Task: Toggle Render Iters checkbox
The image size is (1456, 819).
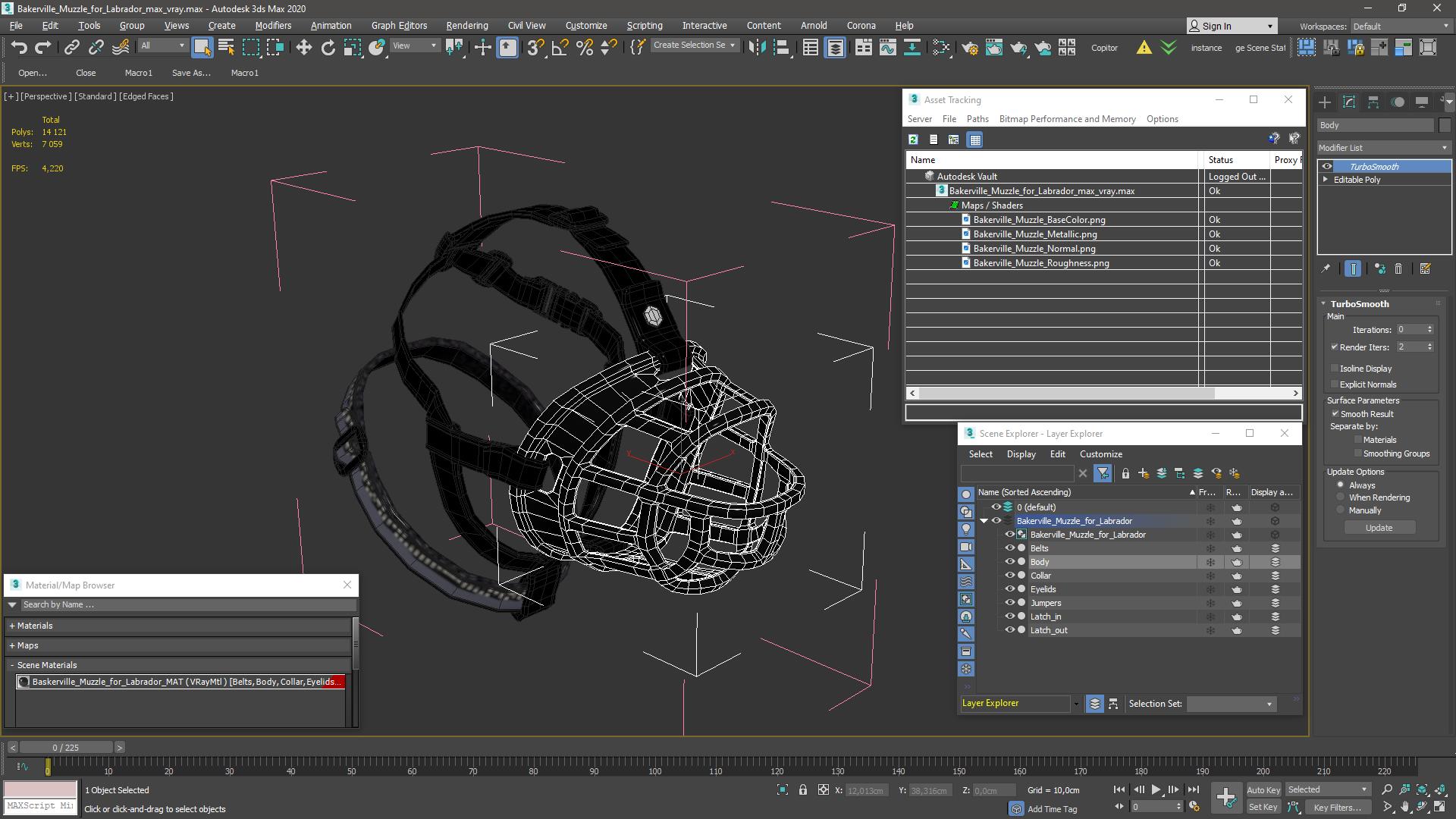Action: [x=1335, y=347]
